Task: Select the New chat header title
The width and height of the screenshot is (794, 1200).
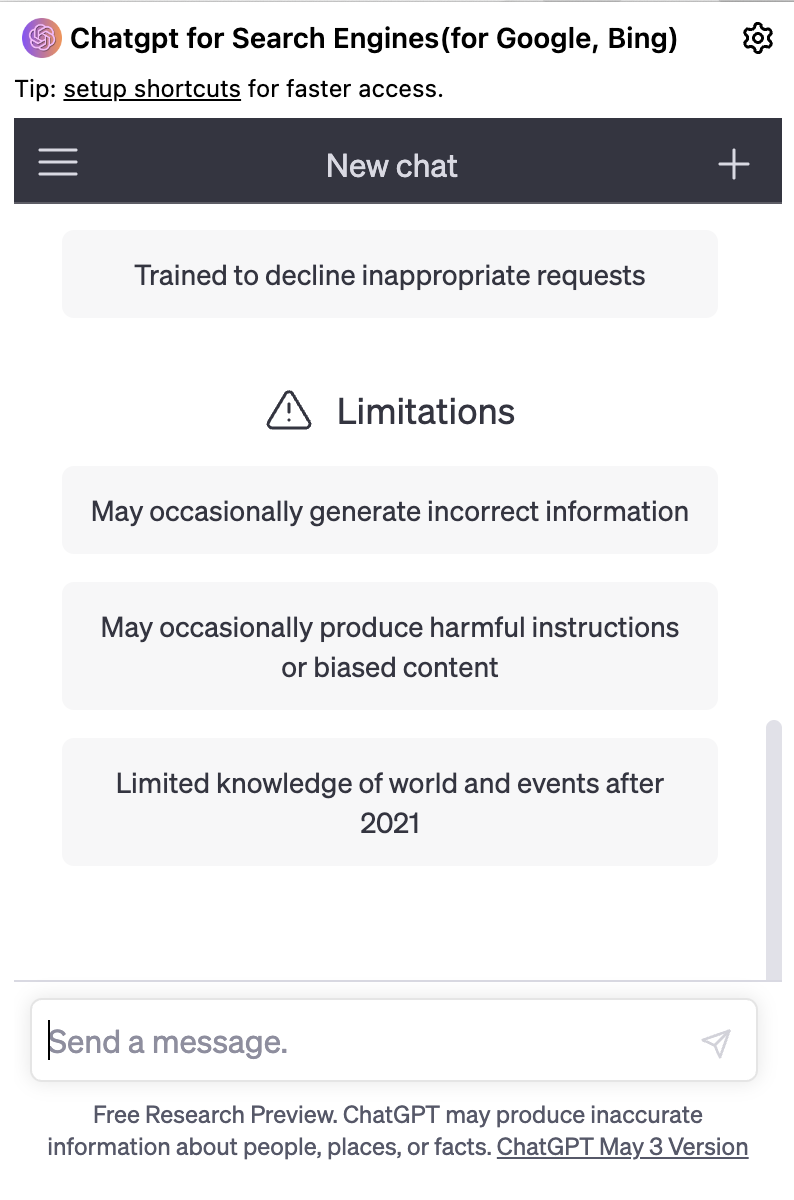Action: (x=392, y=165)
